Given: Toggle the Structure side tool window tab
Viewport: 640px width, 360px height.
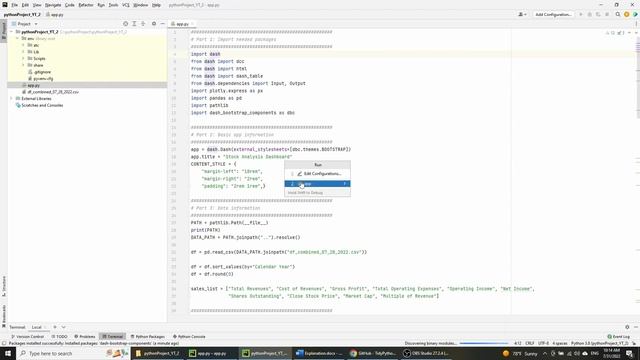Looking at the screenshot, I should tap(4, 286).
